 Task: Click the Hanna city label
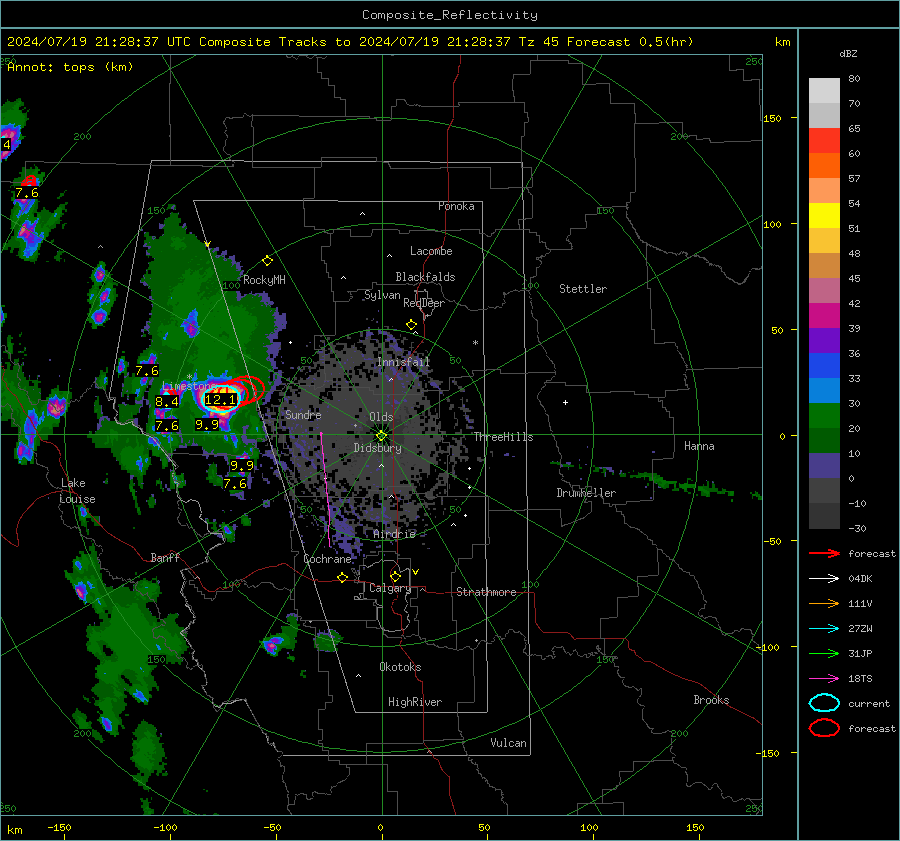point(699,446)
